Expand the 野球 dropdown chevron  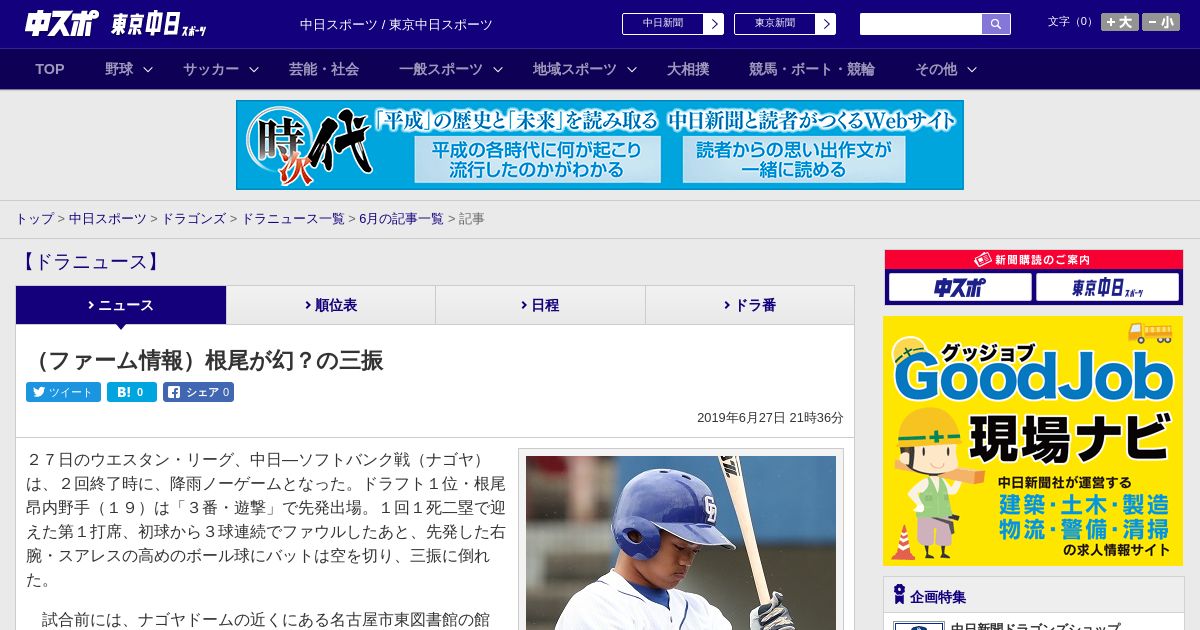point(148,69)
